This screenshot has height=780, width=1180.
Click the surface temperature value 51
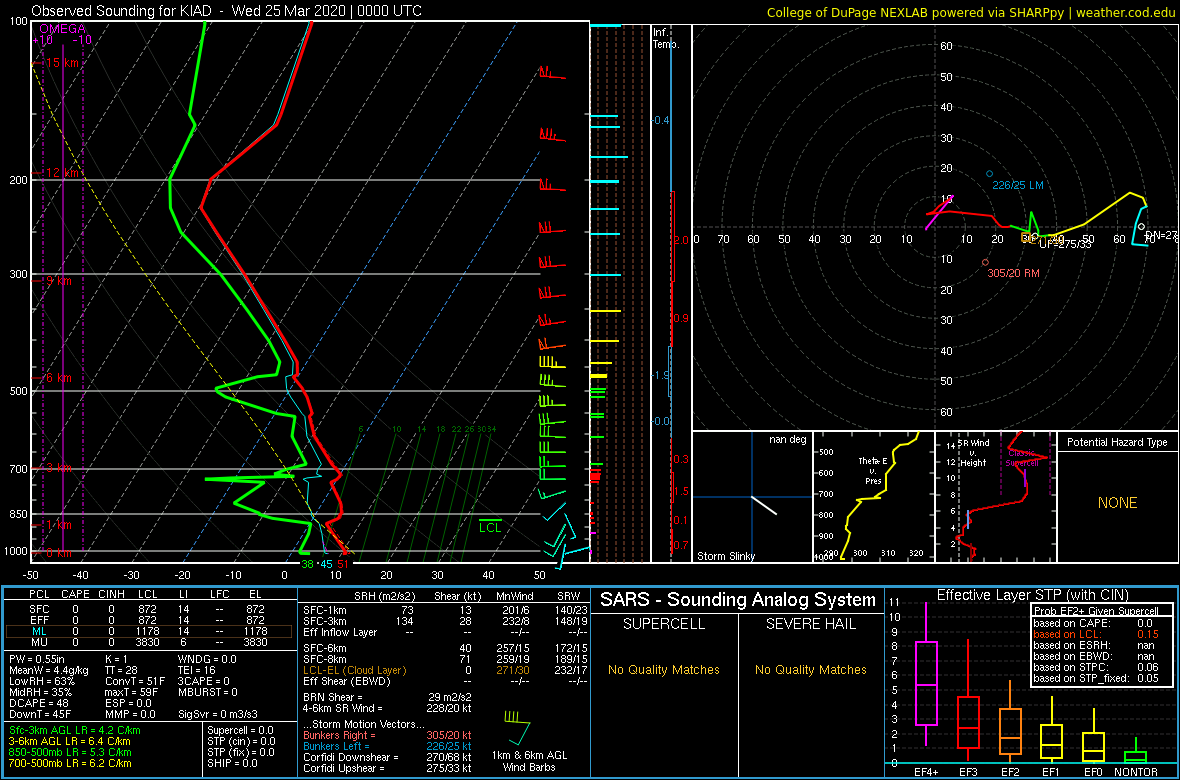[x=342, y=563]
